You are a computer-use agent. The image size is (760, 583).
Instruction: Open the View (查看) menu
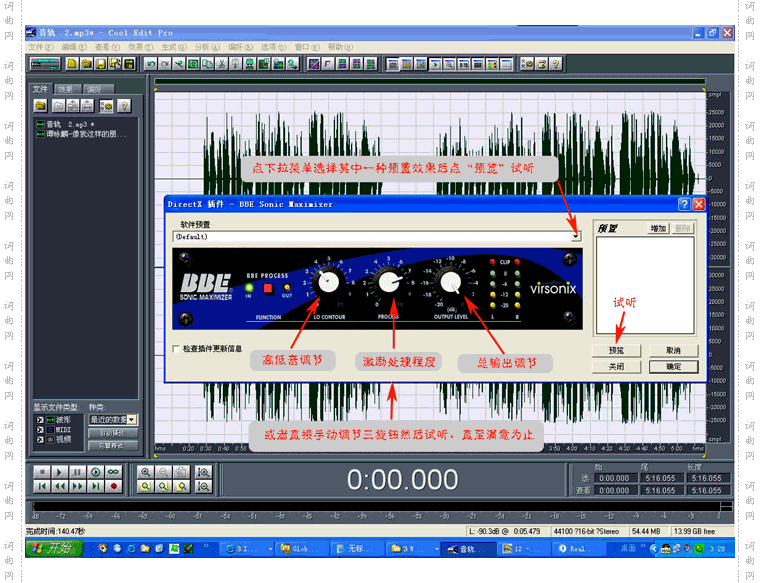click(107, 47)
